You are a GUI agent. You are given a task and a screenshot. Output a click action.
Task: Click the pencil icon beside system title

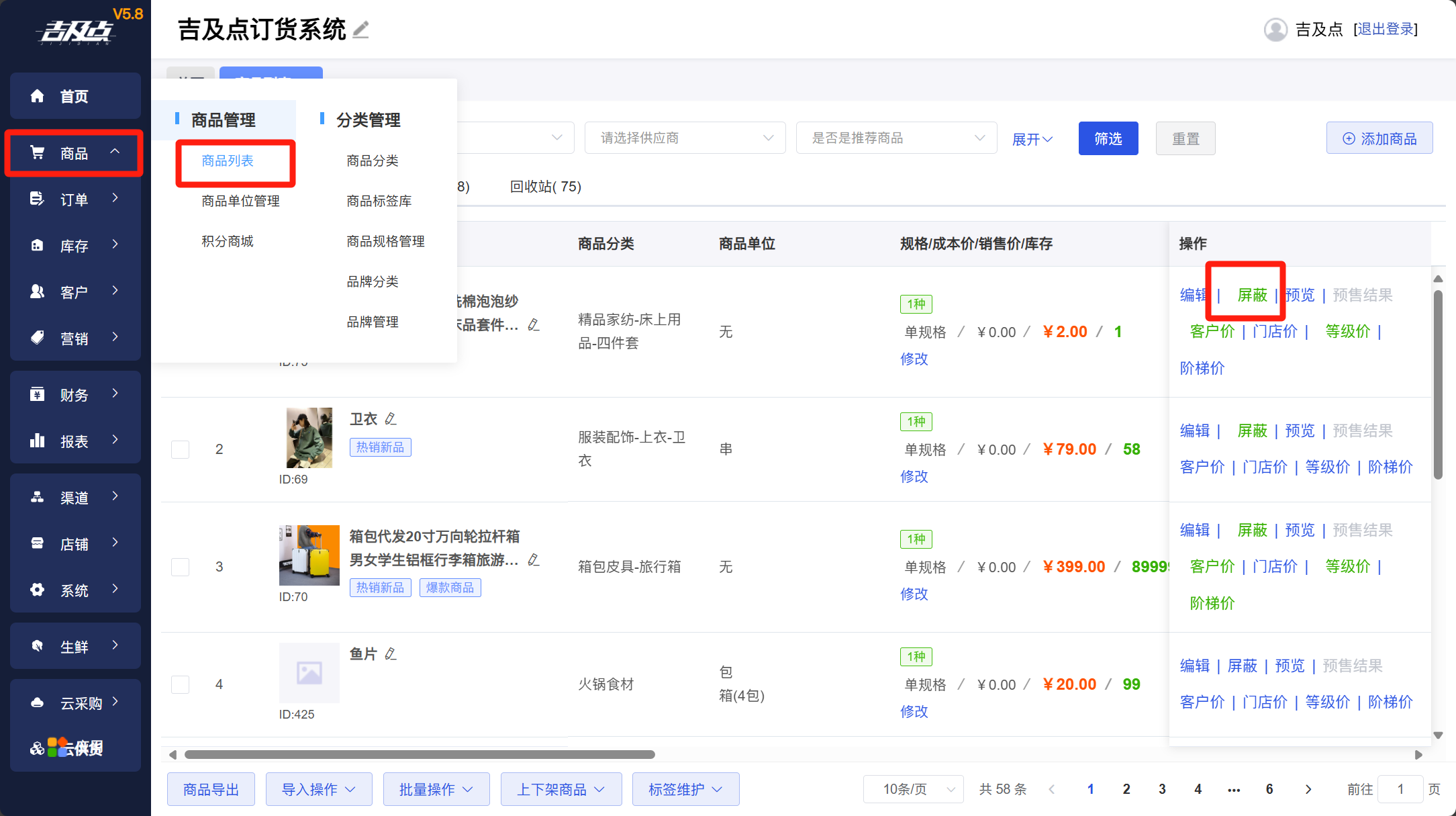tap(361, 30)
